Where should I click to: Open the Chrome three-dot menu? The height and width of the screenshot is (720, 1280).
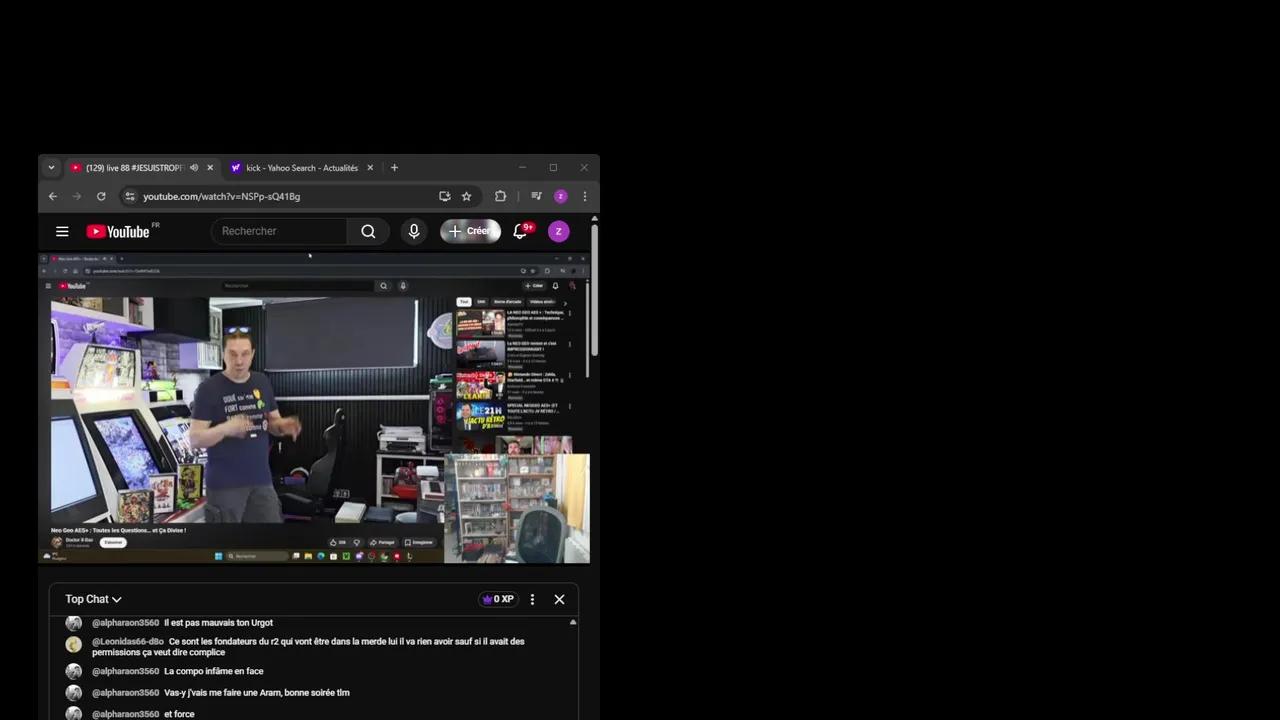pyautogui.click(x=585, y=197)
